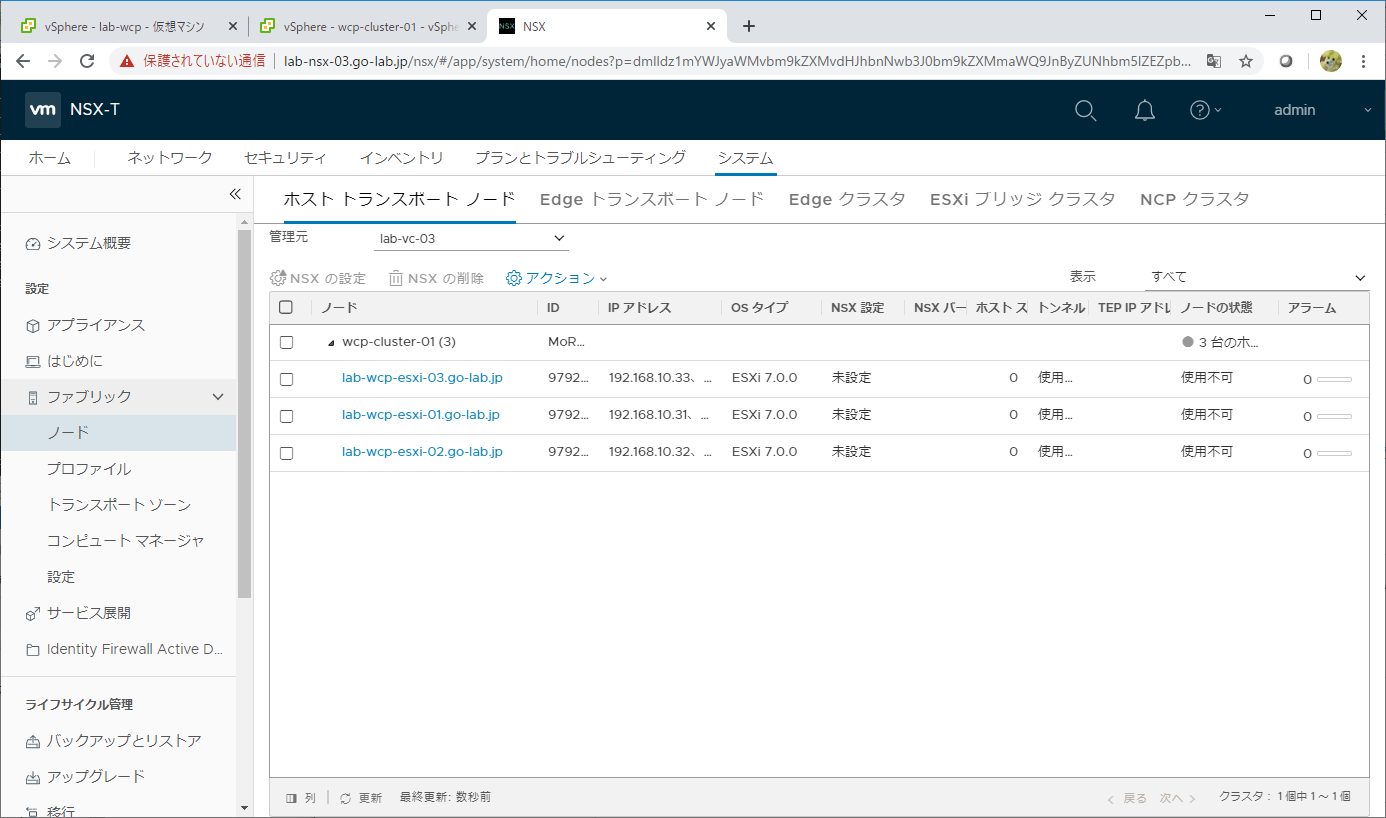Collapse the ファブリック section chevron
Image resolution: width=1386 pixels, height=818 pixels.
[x=218, y=398]
